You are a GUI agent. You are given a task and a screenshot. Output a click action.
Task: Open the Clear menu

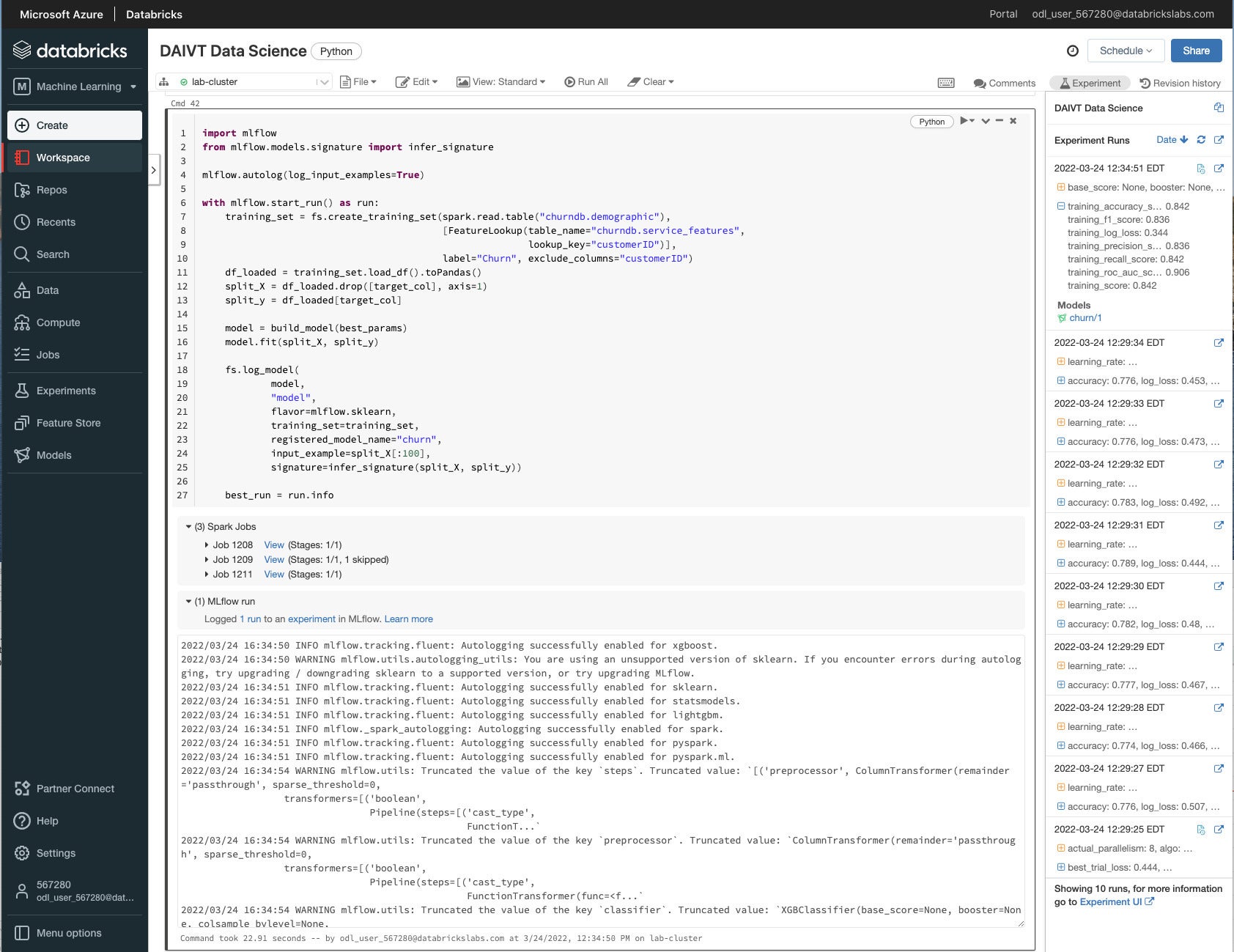[651, 82]
